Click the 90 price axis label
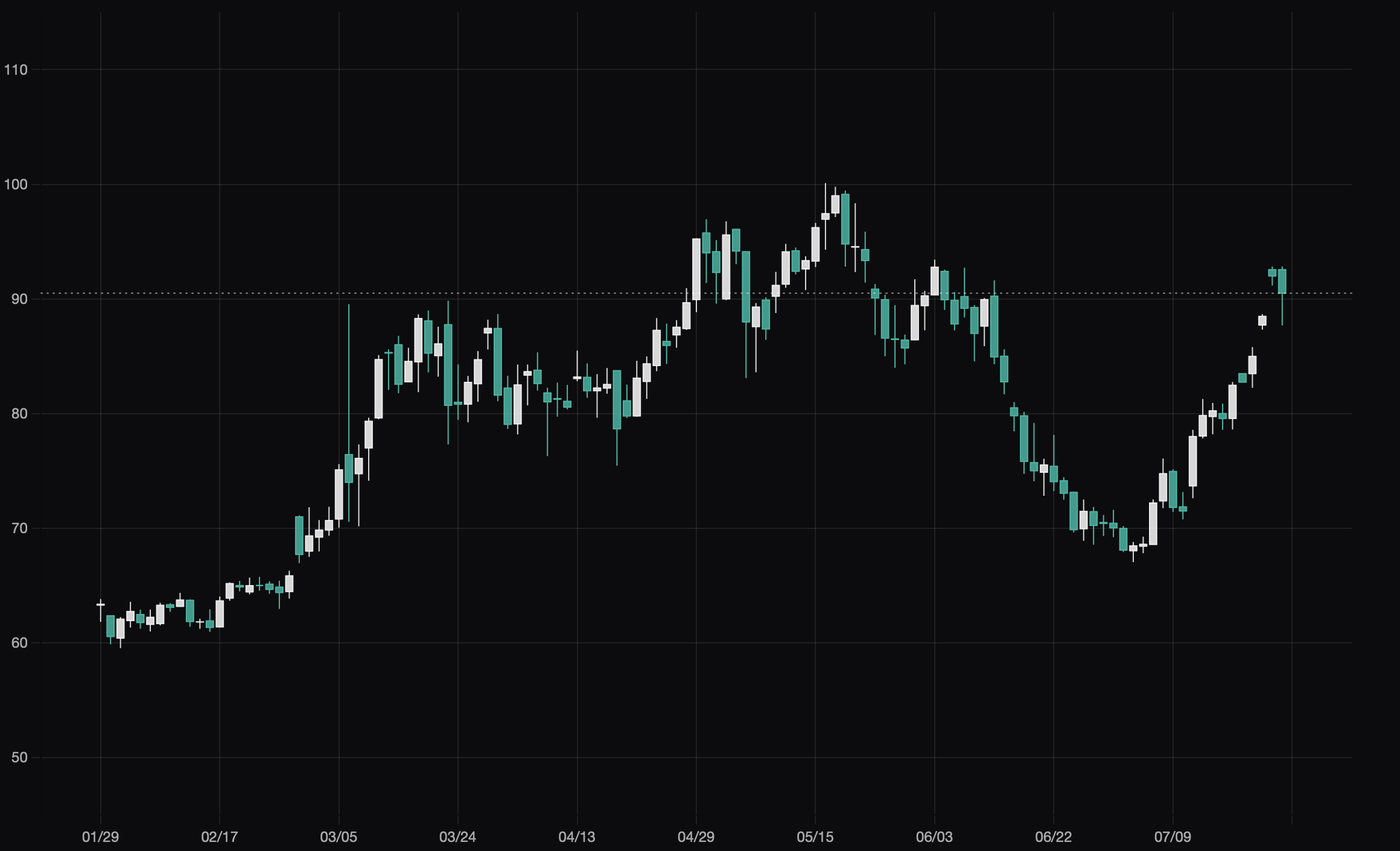 coord(19,299)
